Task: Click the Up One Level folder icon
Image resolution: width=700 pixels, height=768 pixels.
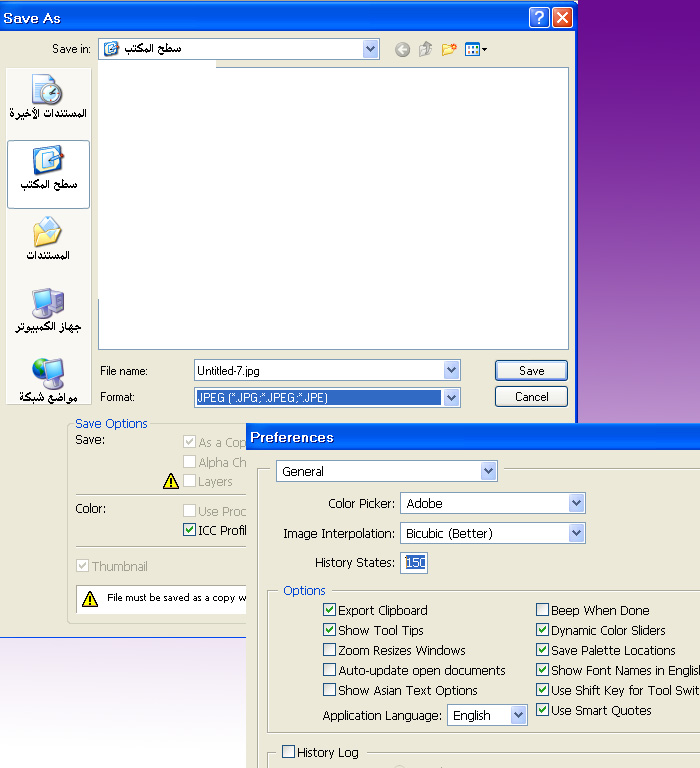Action: [426, 49]
